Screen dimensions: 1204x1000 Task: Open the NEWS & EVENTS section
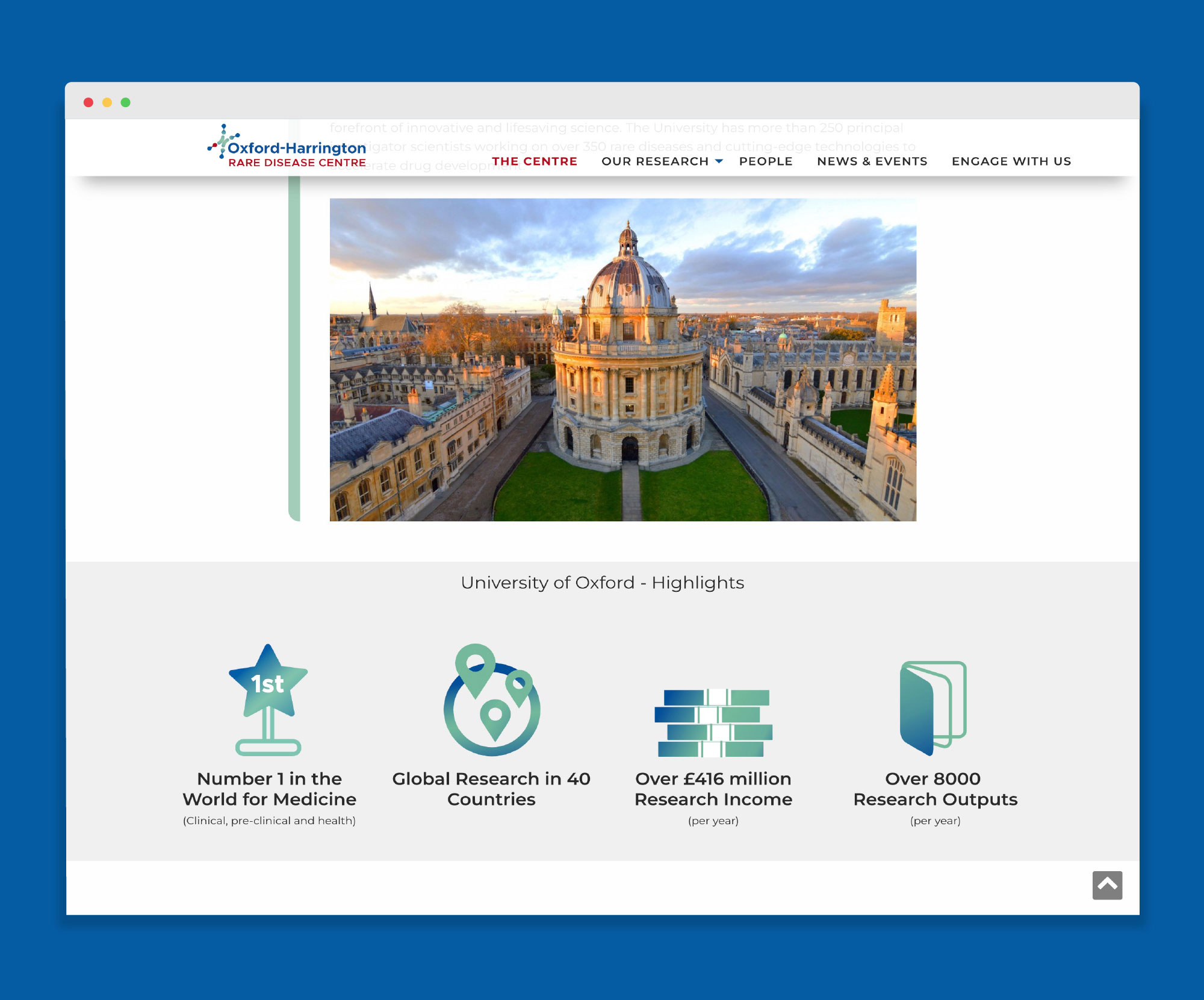tap(872, 161)
